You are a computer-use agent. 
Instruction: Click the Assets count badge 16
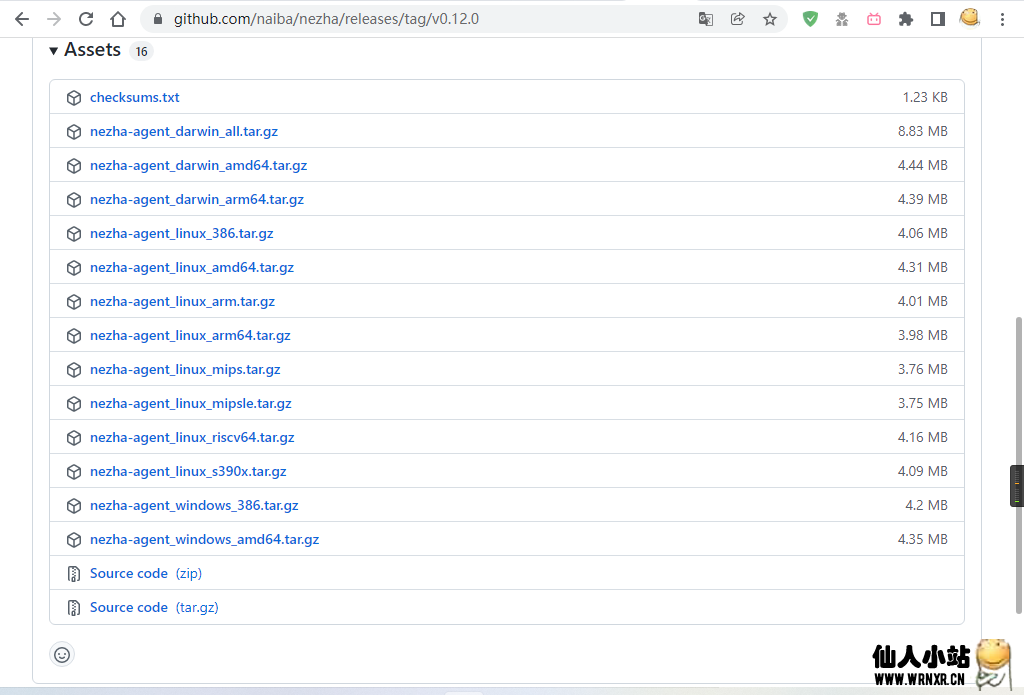tap(141, 51)
